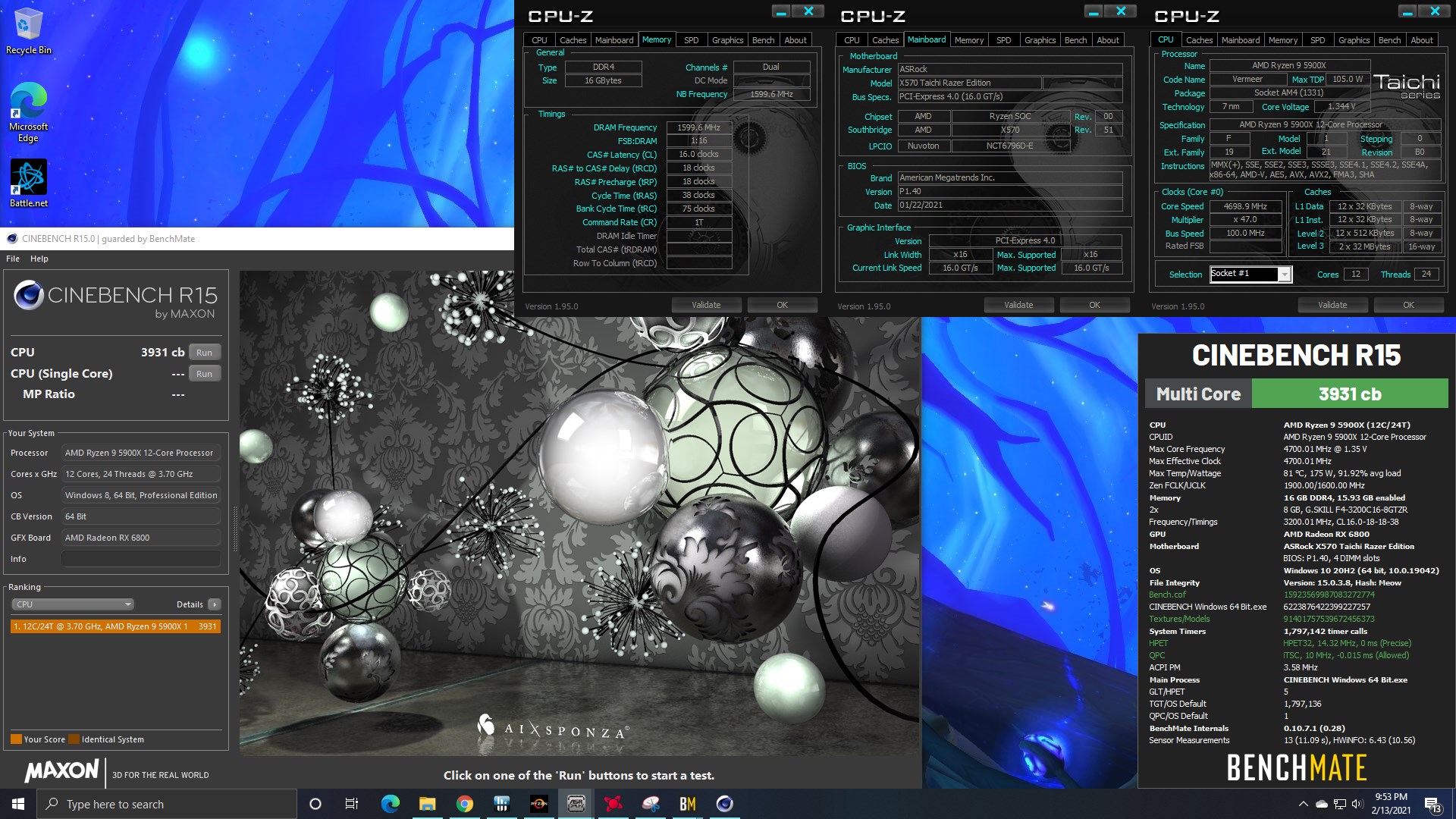This screenshot has height=819, width=1456.
Task: Click the X570 Taichi Razer Edition model field
Action: (x=969, y=83)
